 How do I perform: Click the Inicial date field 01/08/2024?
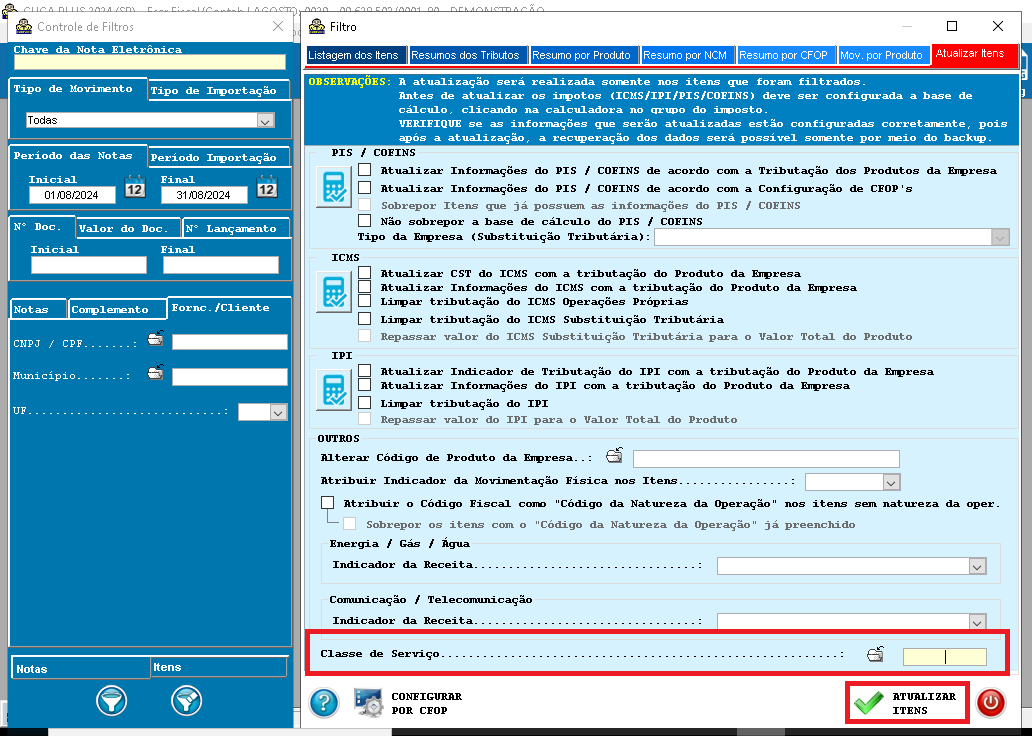72,195
